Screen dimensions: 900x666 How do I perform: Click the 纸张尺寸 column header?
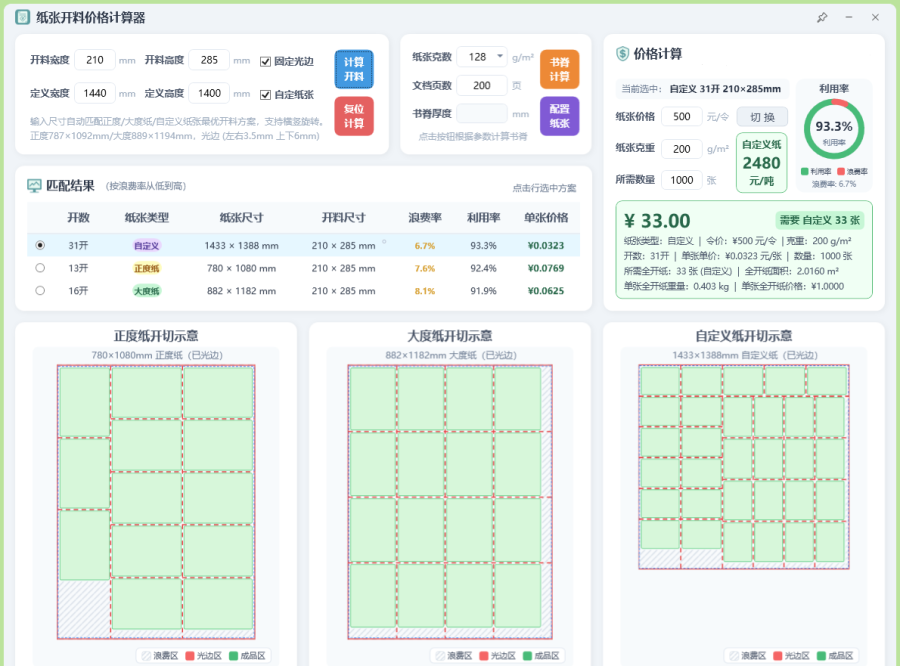[x=241, y=218]
